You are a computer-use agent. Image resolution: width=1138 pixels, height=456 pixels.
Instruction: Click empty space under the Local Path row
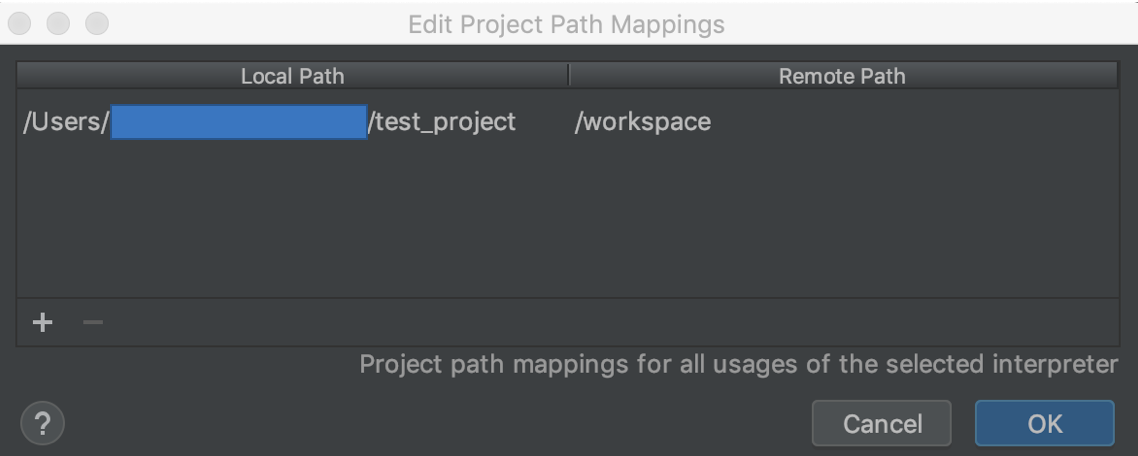click(x=290, y=220)
